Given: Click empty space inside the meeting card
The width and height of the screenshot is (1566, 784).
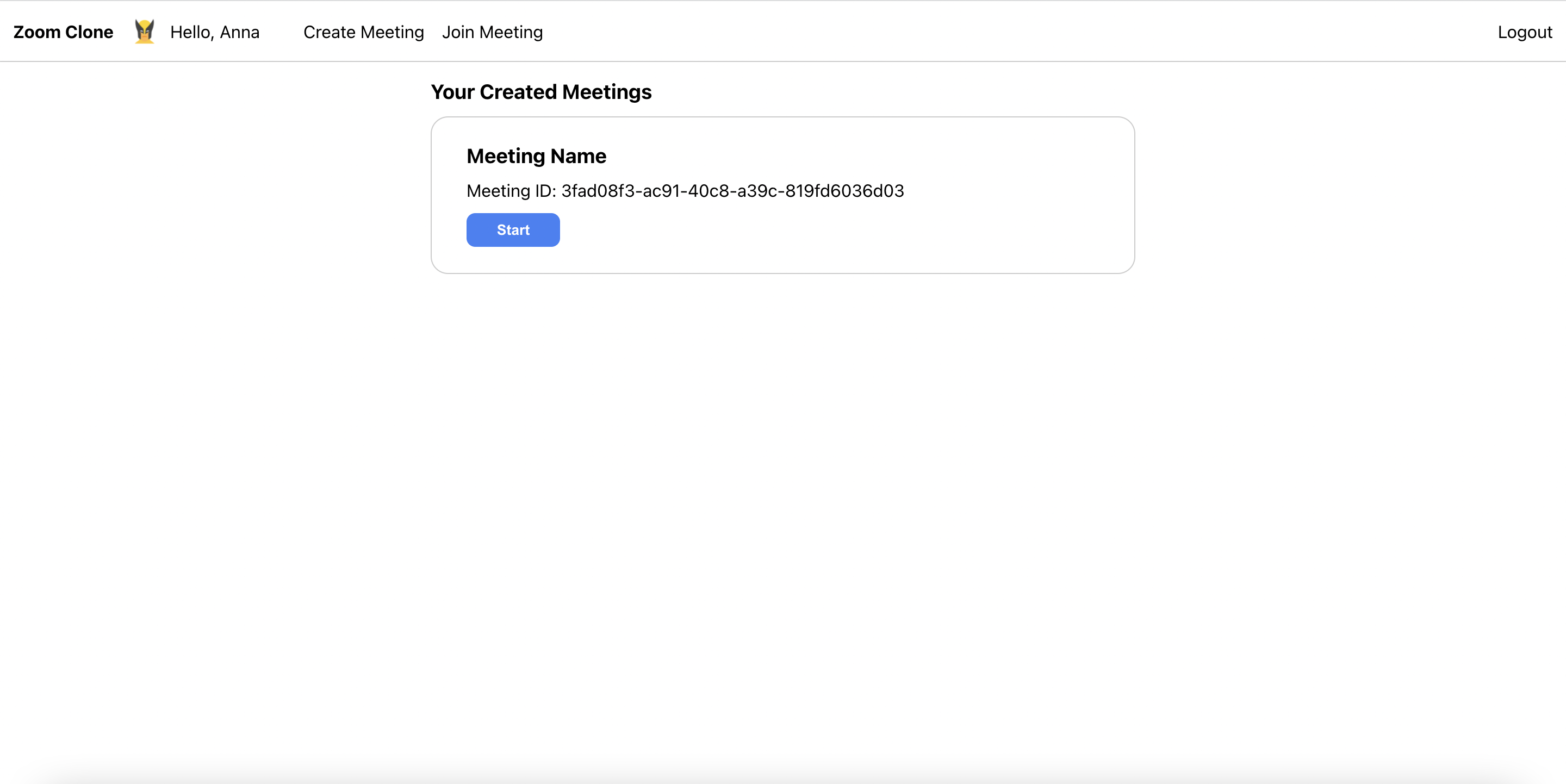Looking at the screenshot, I should (x=912, y=231).
